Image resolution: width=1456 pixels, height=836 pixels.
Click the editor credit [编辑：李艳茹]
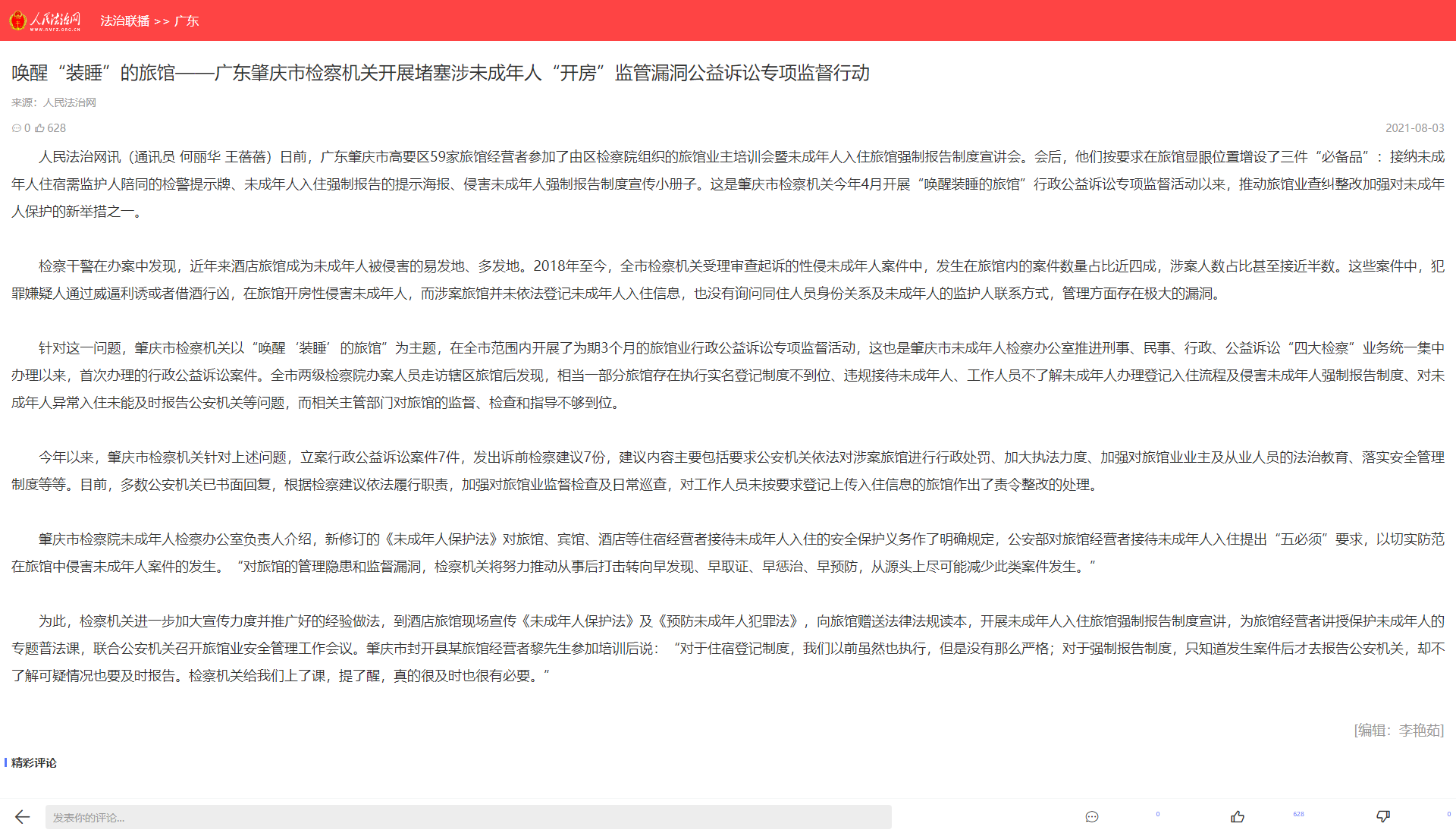(x=1399, y=730)
